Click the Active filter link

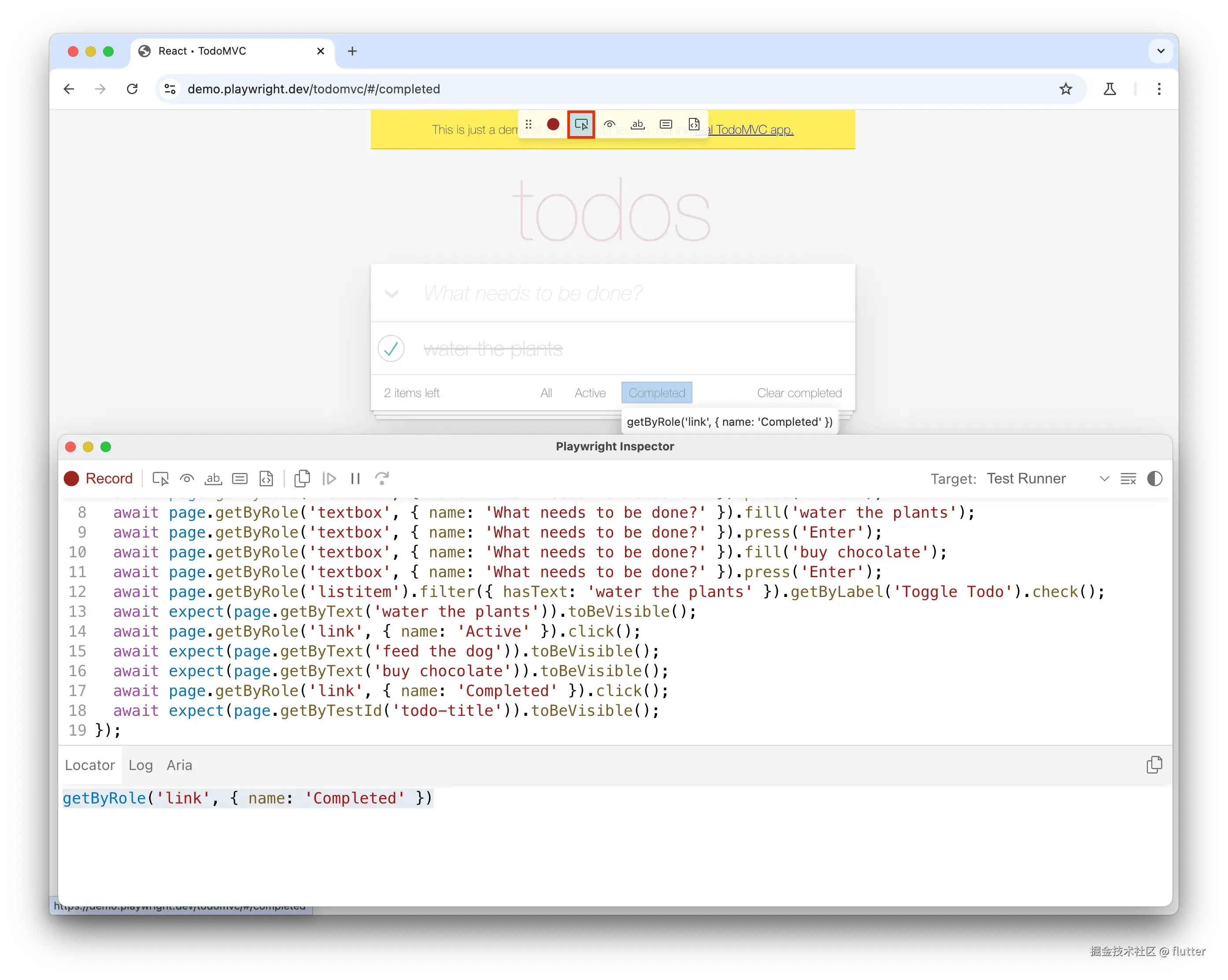589,393
